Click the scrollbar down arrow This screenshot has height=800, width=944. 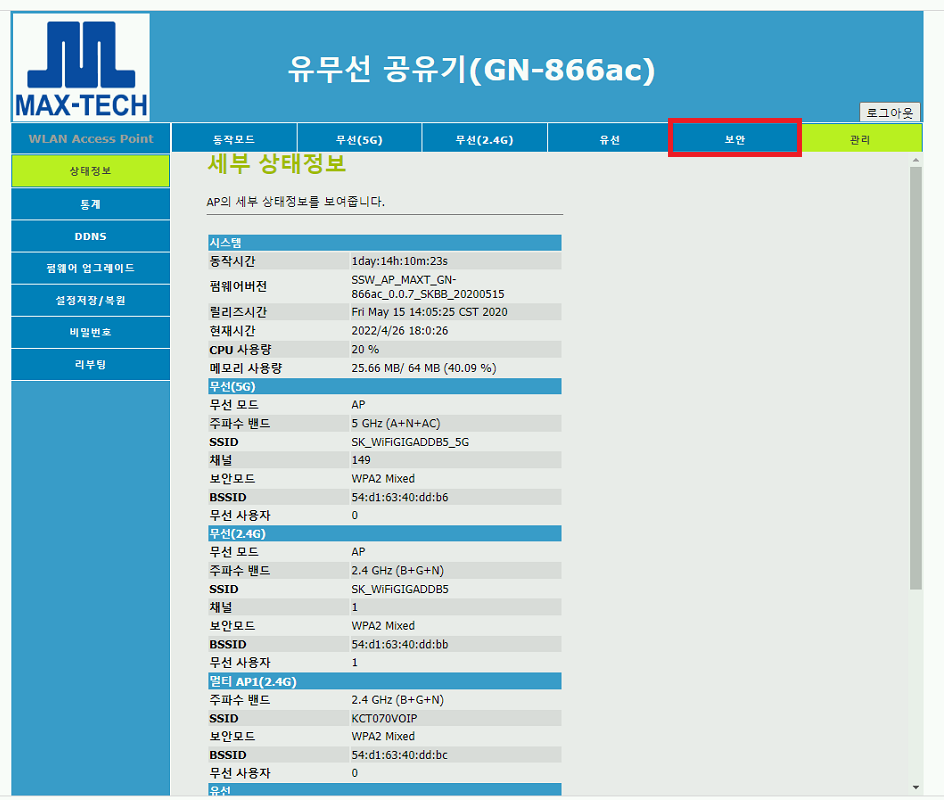(x=916, y=787)
